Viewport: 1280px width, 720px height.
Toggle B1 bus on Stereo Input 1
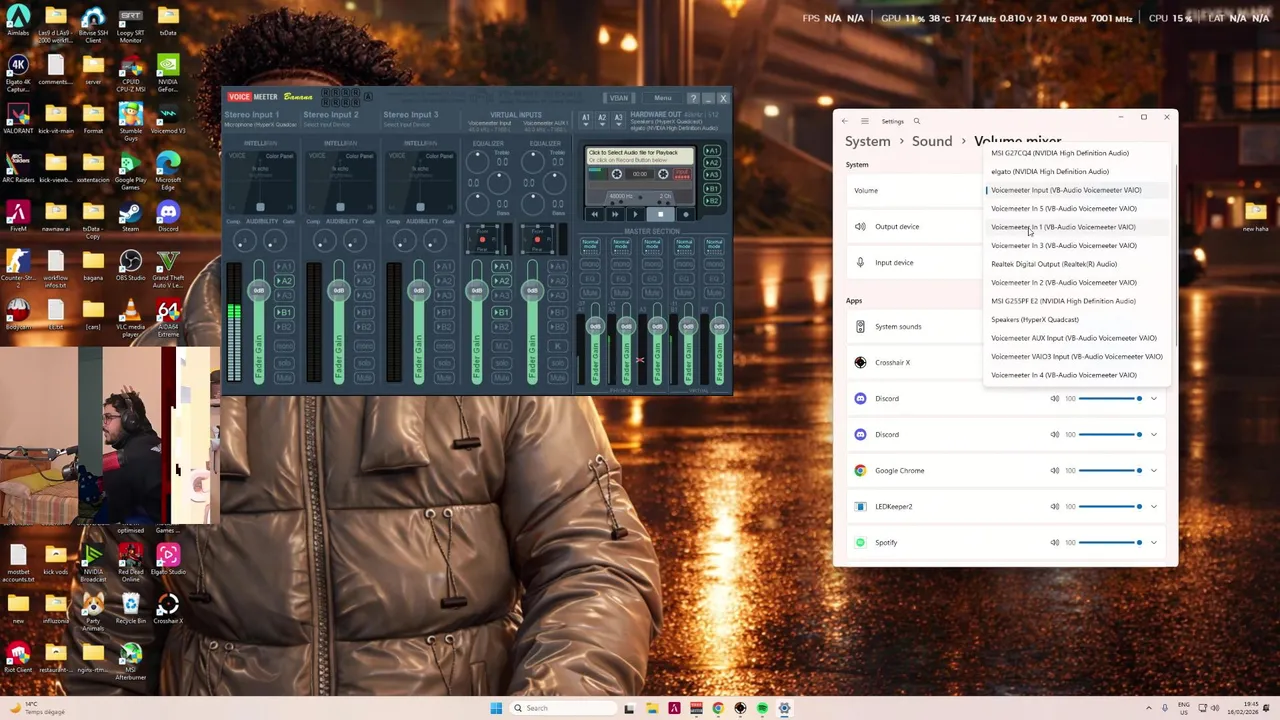[x=284, y=313]
